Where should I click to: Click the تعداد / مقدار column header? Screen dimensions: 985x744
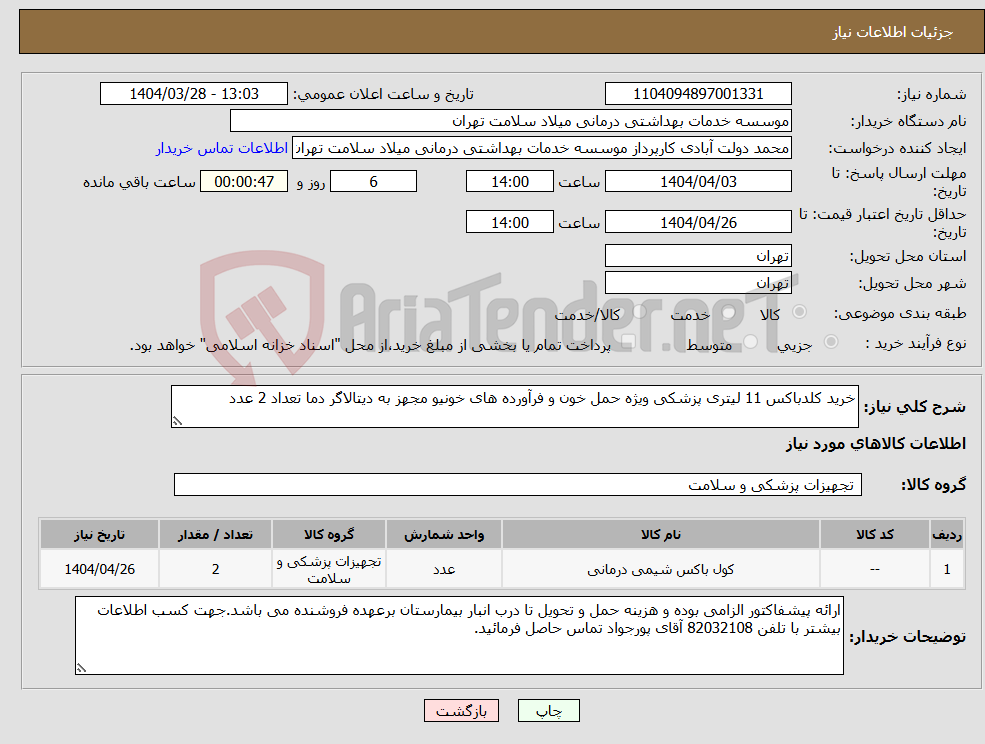215,534
